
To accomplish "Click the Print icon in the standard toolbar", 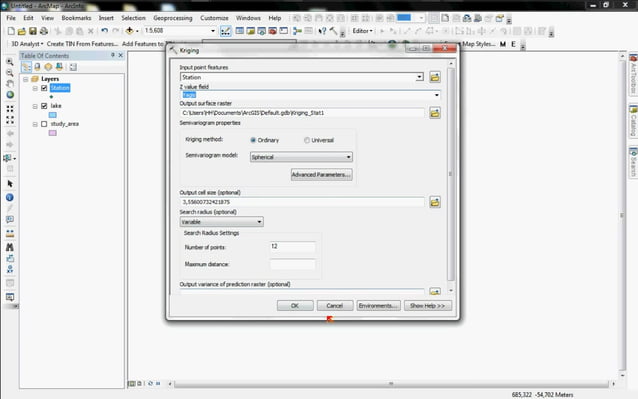I will pos(44,31).
